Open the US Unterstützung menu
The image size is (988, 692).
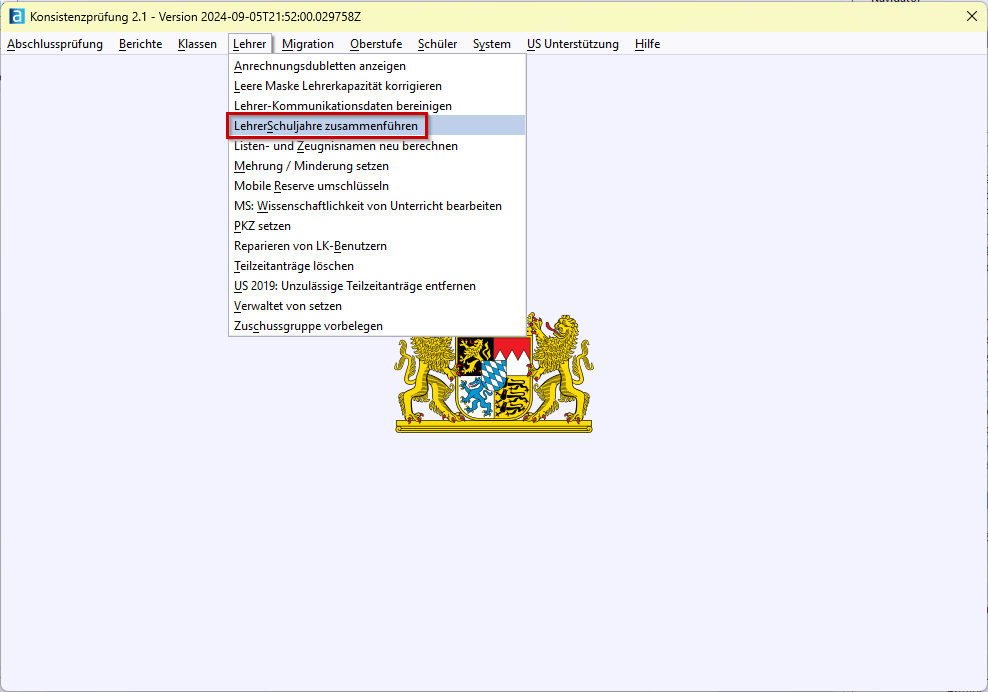[573, 44]
